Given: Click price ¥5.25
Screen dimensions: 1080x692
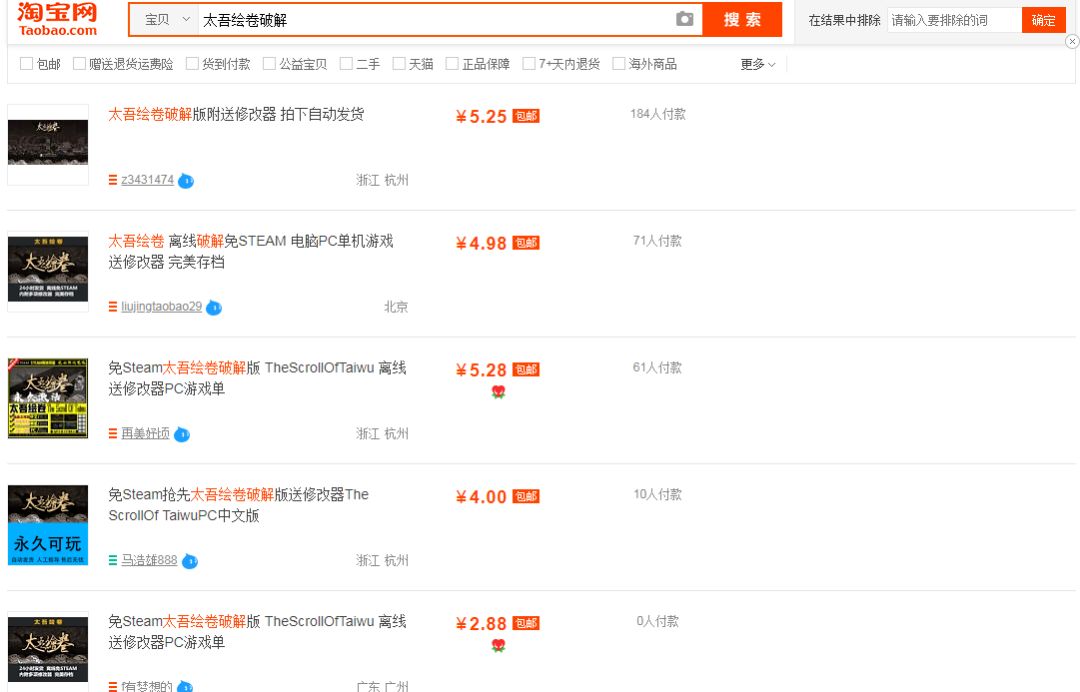Looking at the screenshot, I should point(481,116).
